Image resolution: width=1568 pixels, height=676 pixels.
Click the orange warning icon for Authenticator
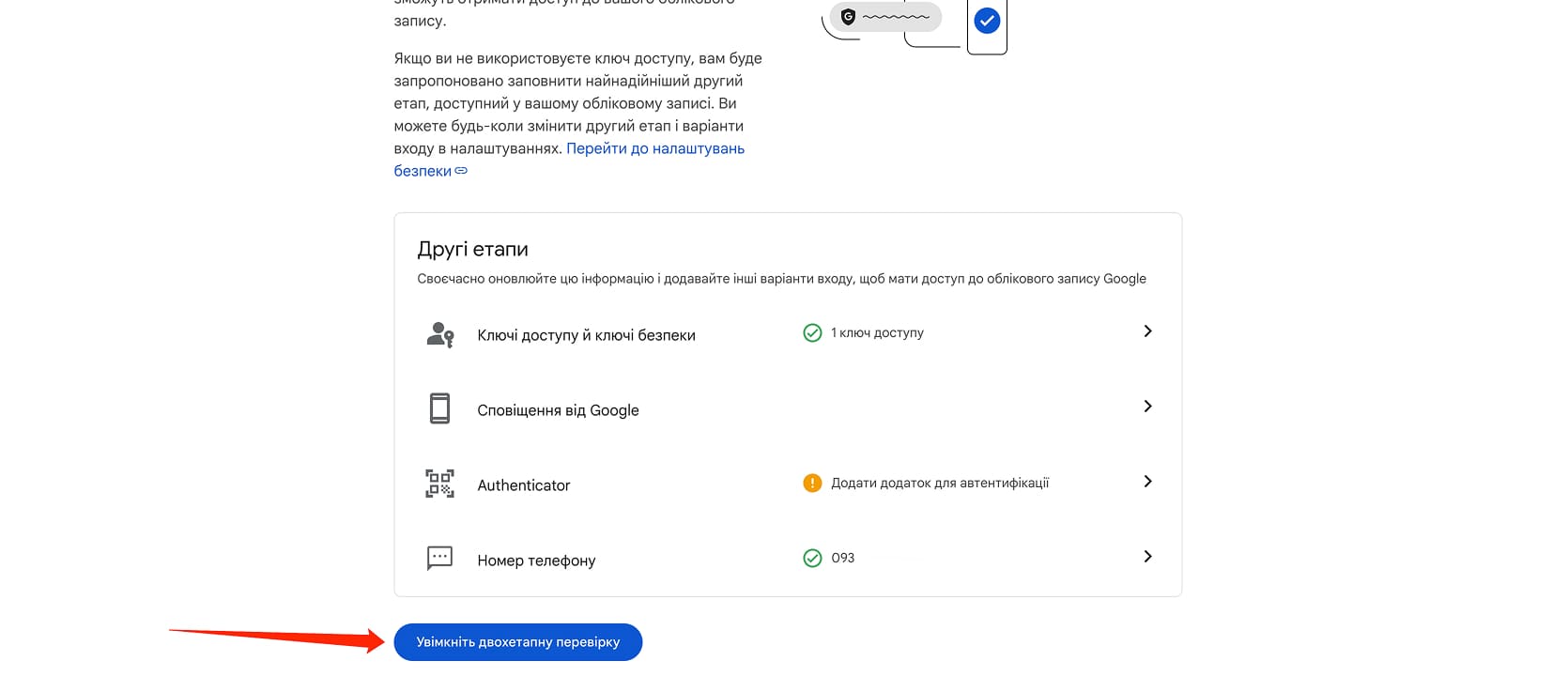coord(812,483)
